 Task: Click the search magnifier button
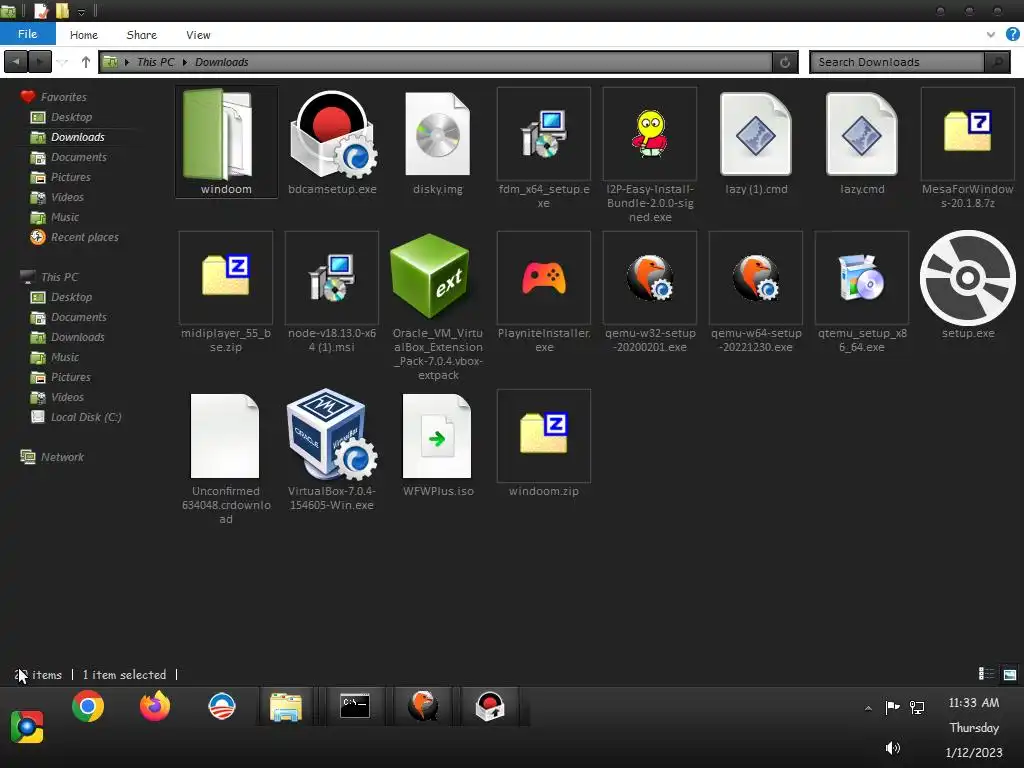click(x=998, y=62)
